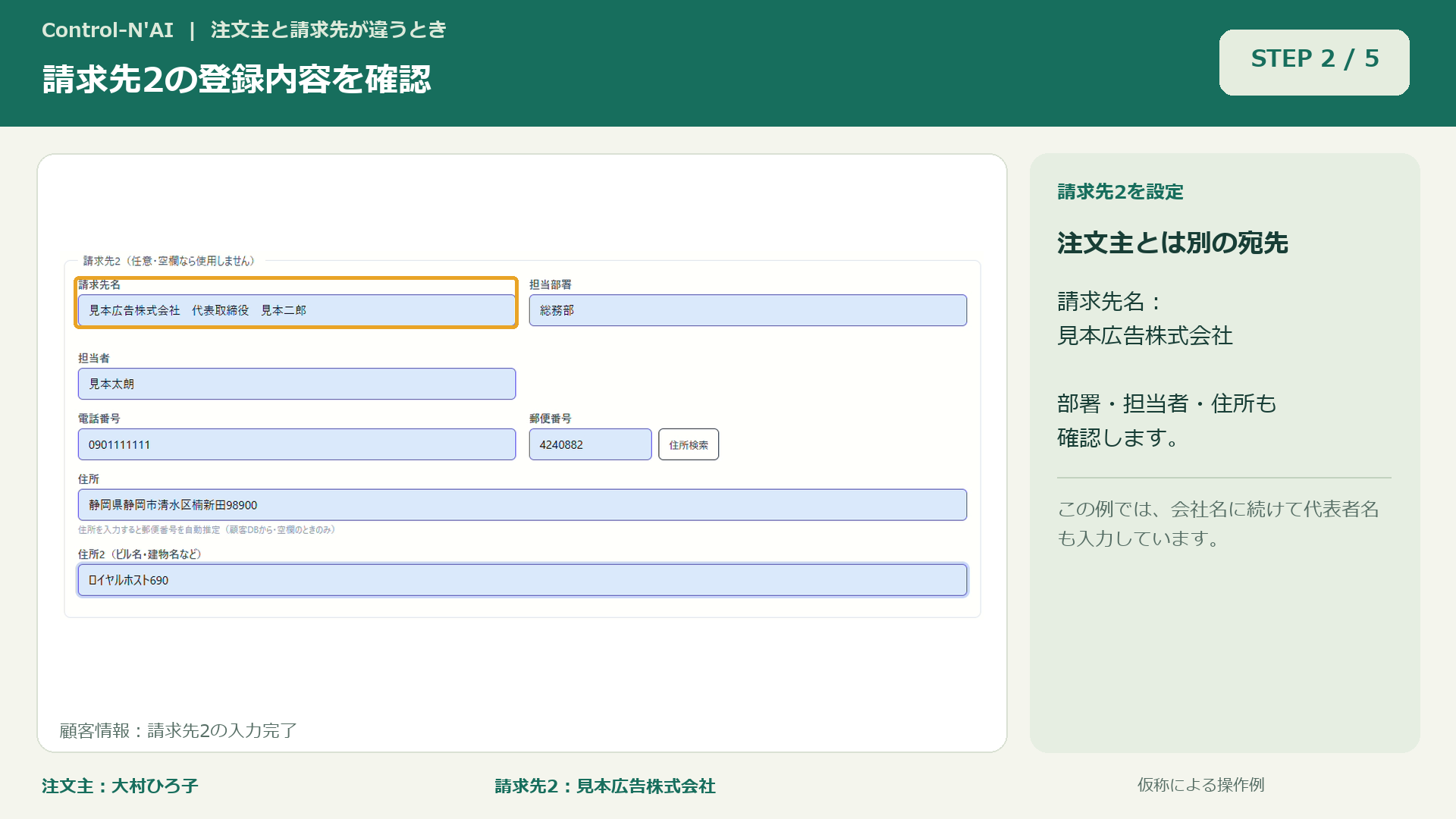Click the side text 部署・担当者・住所も
Viewport: 1456px width, 819px height.
tap(1166, 403)
